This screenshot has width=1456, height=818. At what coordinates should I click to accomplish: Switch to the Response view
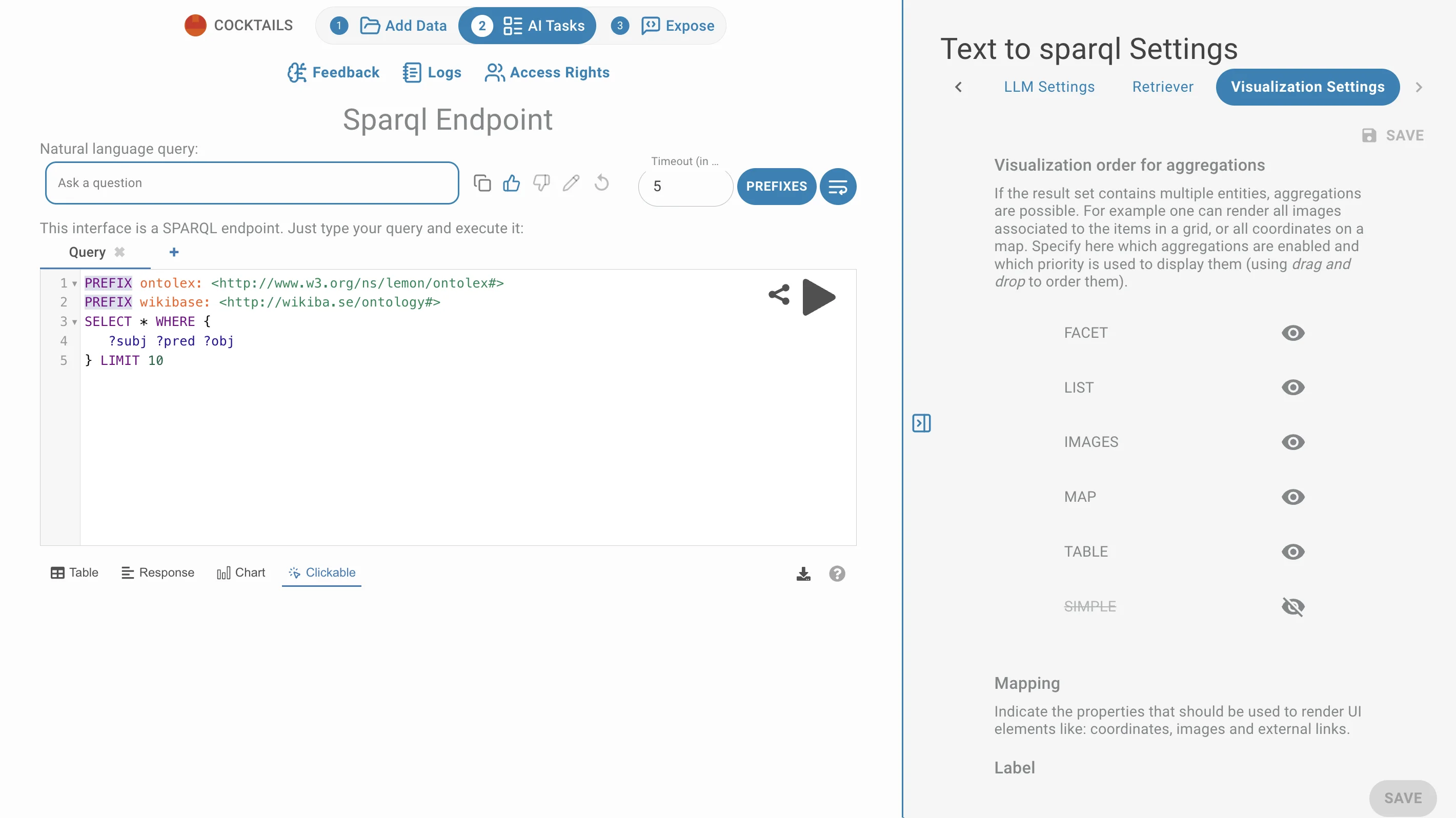[x=158, y=572]
